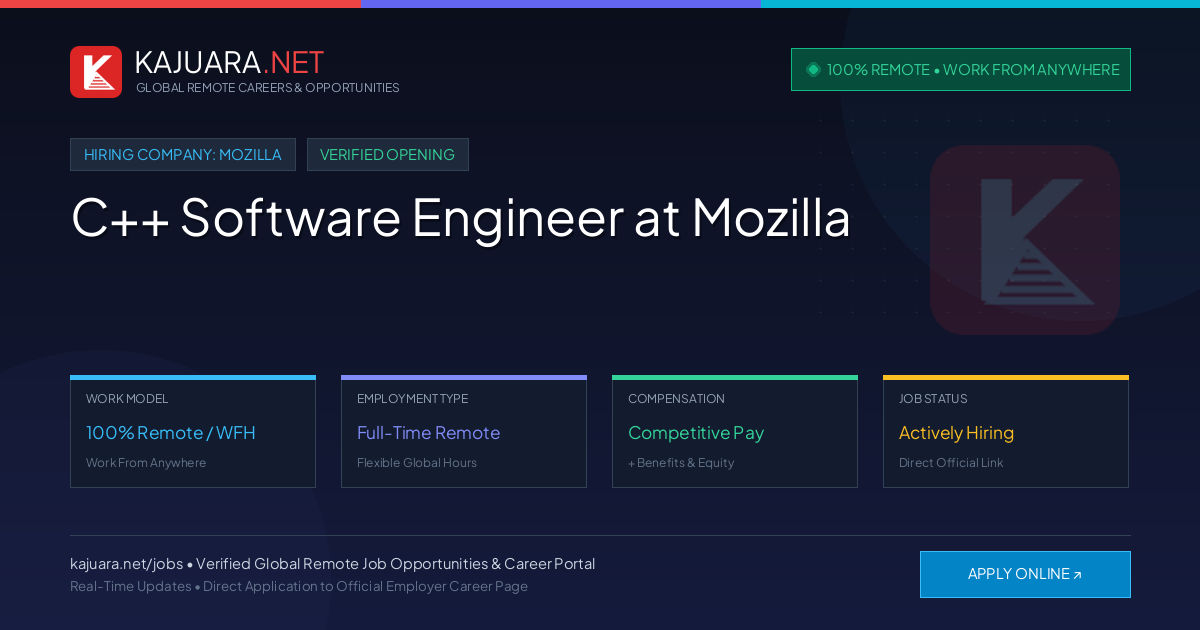Select the Verified Opening tag
Image resolution: width=1200 pixels, height=630 pixels.
(388, 155)
